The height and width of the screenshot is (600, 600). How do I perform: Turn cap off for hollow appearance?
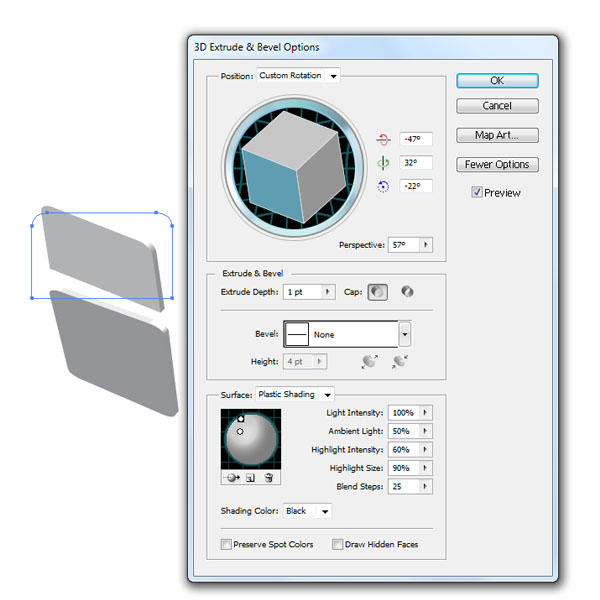click(407, 292)
